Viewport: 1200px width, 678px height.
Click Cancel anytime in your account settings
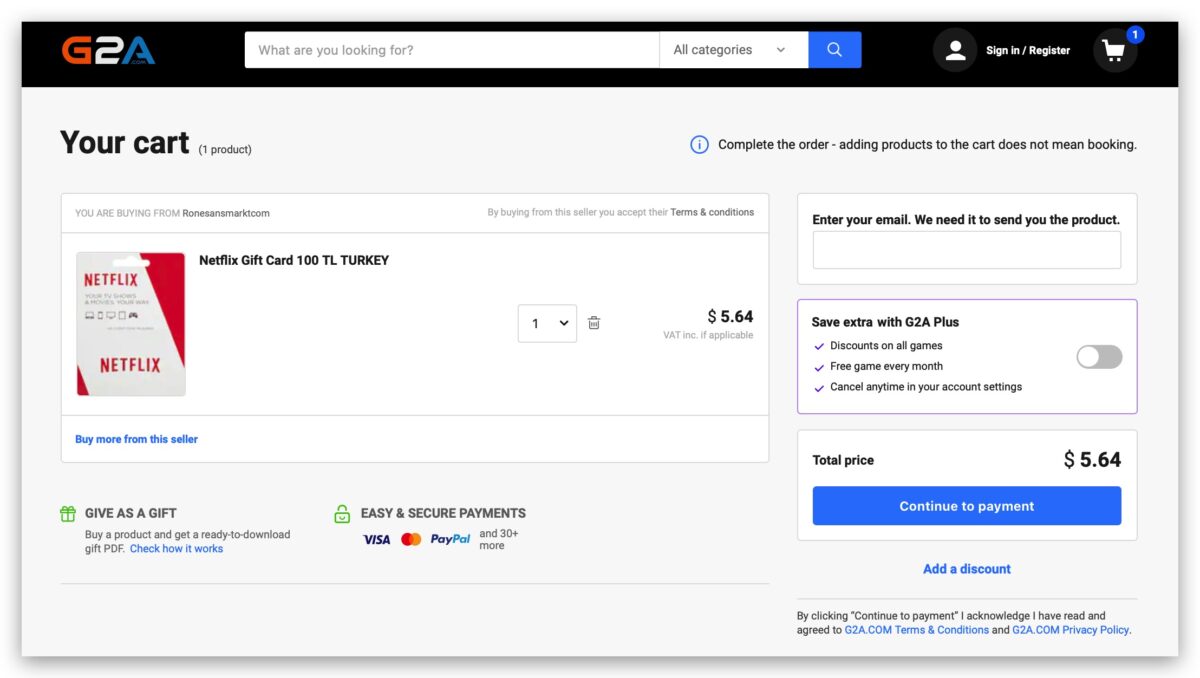pos(926,387)
